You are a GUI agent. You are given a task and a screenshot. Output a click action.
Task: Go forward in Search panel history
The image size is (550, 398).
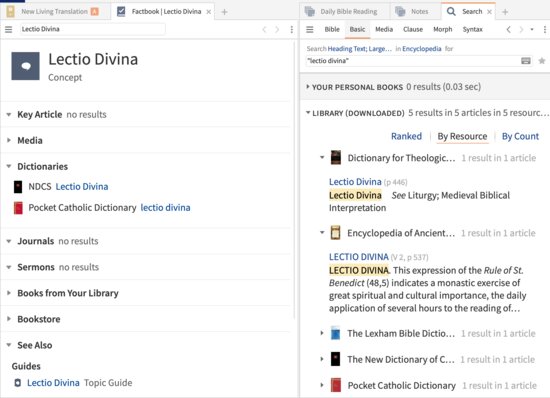(x=521, y=29)
